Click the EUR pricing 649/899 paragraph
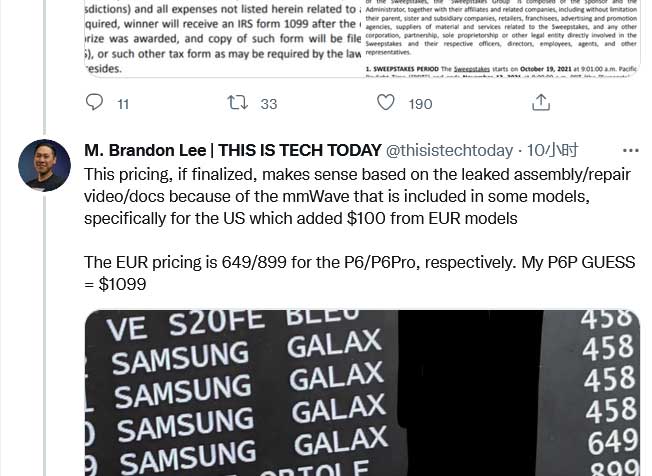652x476 pixels. coord(359,273)
